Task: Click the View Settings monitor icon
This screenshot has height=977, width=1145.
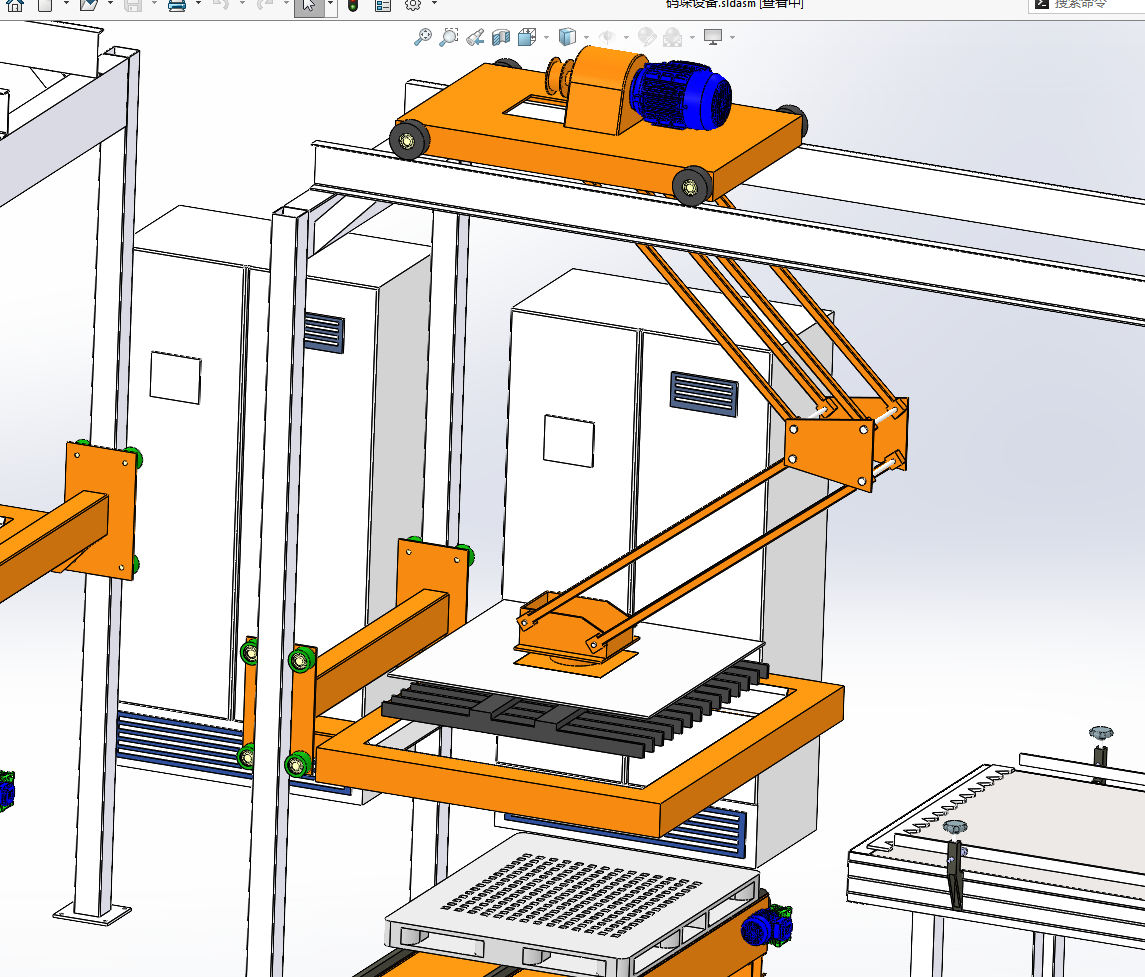Action: 713,37
